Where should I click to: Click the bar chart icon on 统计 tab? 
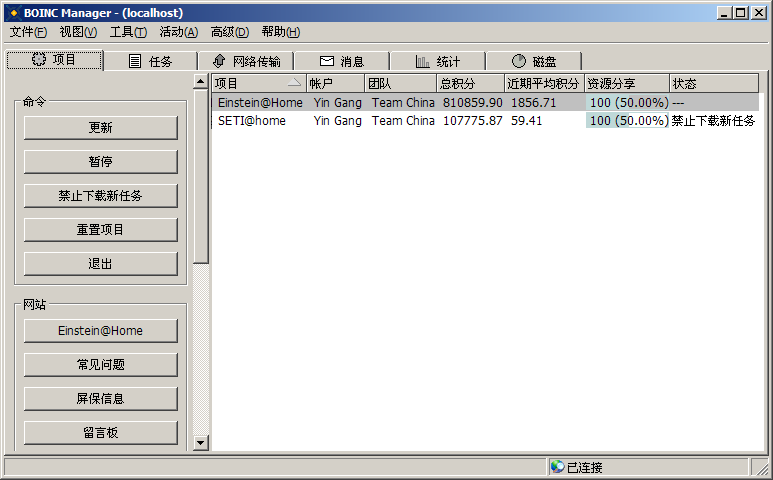click(422, 62)
